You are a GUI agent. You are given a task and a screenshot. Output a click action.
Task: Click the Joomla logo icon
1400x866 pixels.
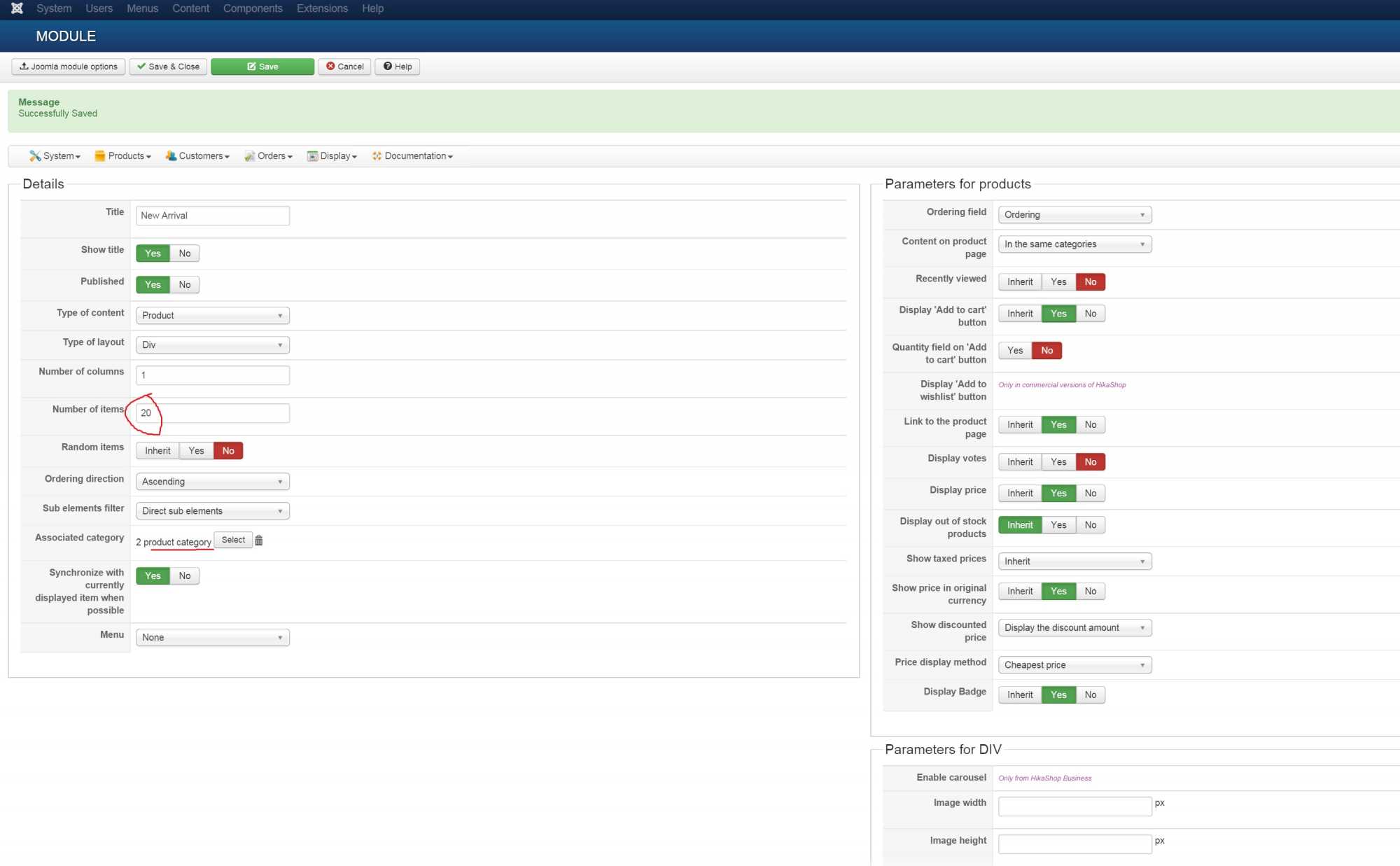click(x=17, y=8)
